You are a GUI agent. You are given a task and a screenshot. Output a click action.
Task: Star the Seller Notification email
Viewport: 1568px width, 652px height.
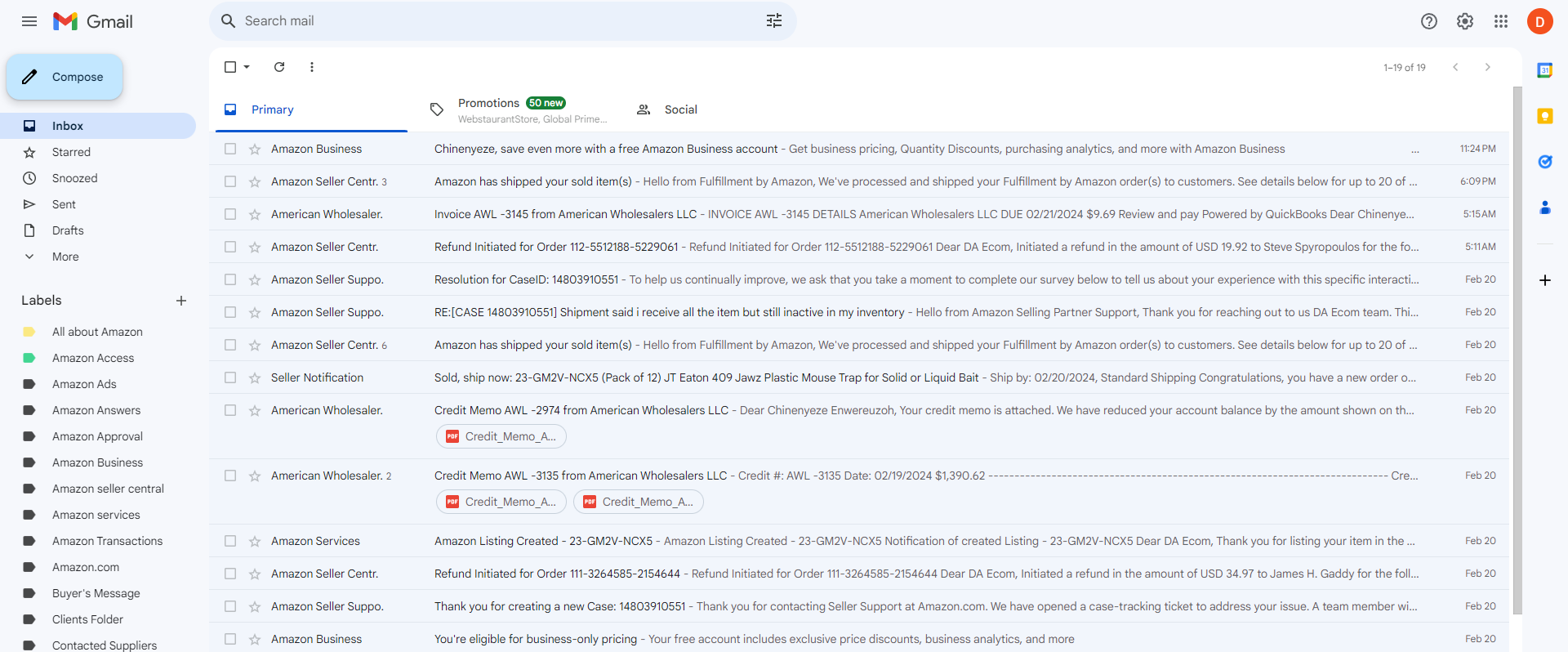(255, 377)
